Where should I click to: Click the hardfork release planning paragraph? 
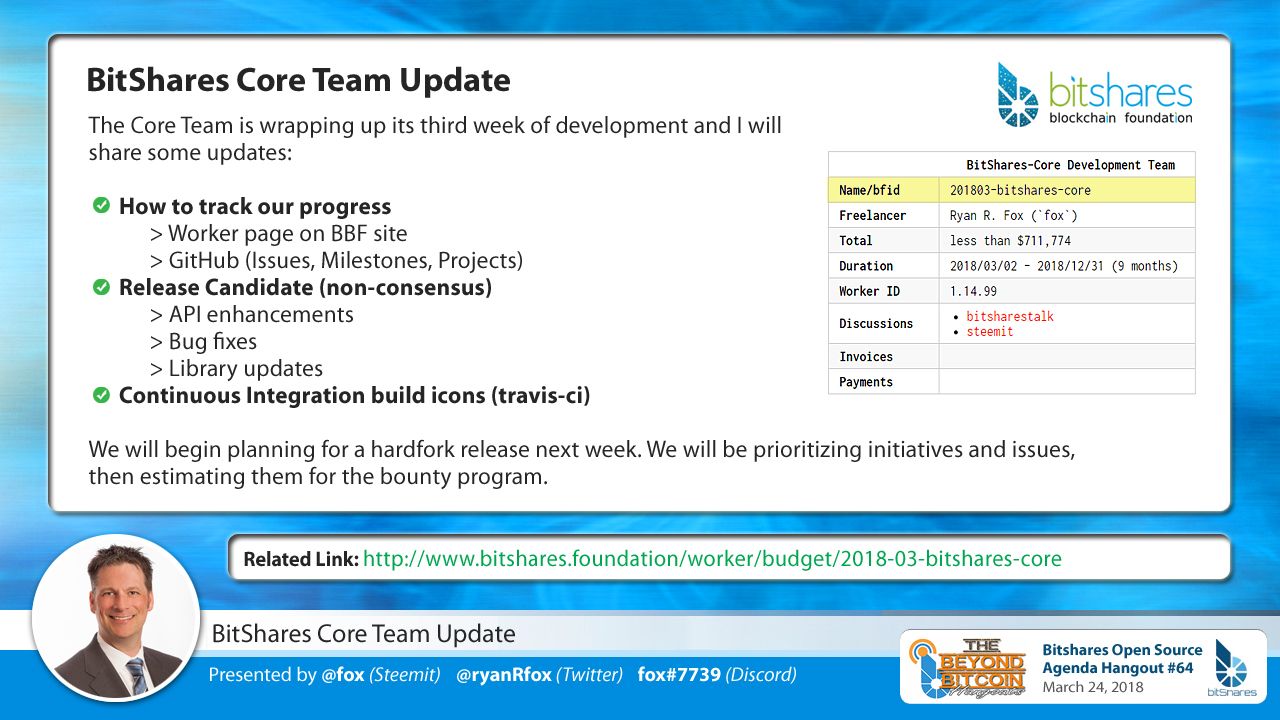click(x=582, y=463)
